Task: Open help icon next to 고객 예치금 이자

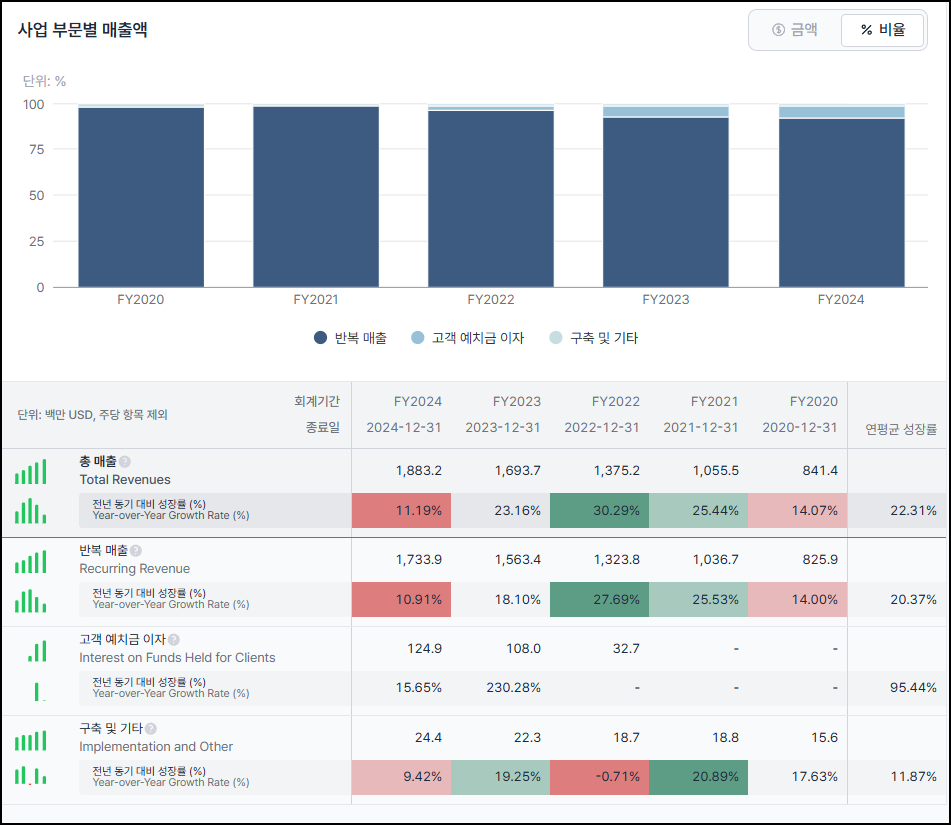Action: pos(174,640)
